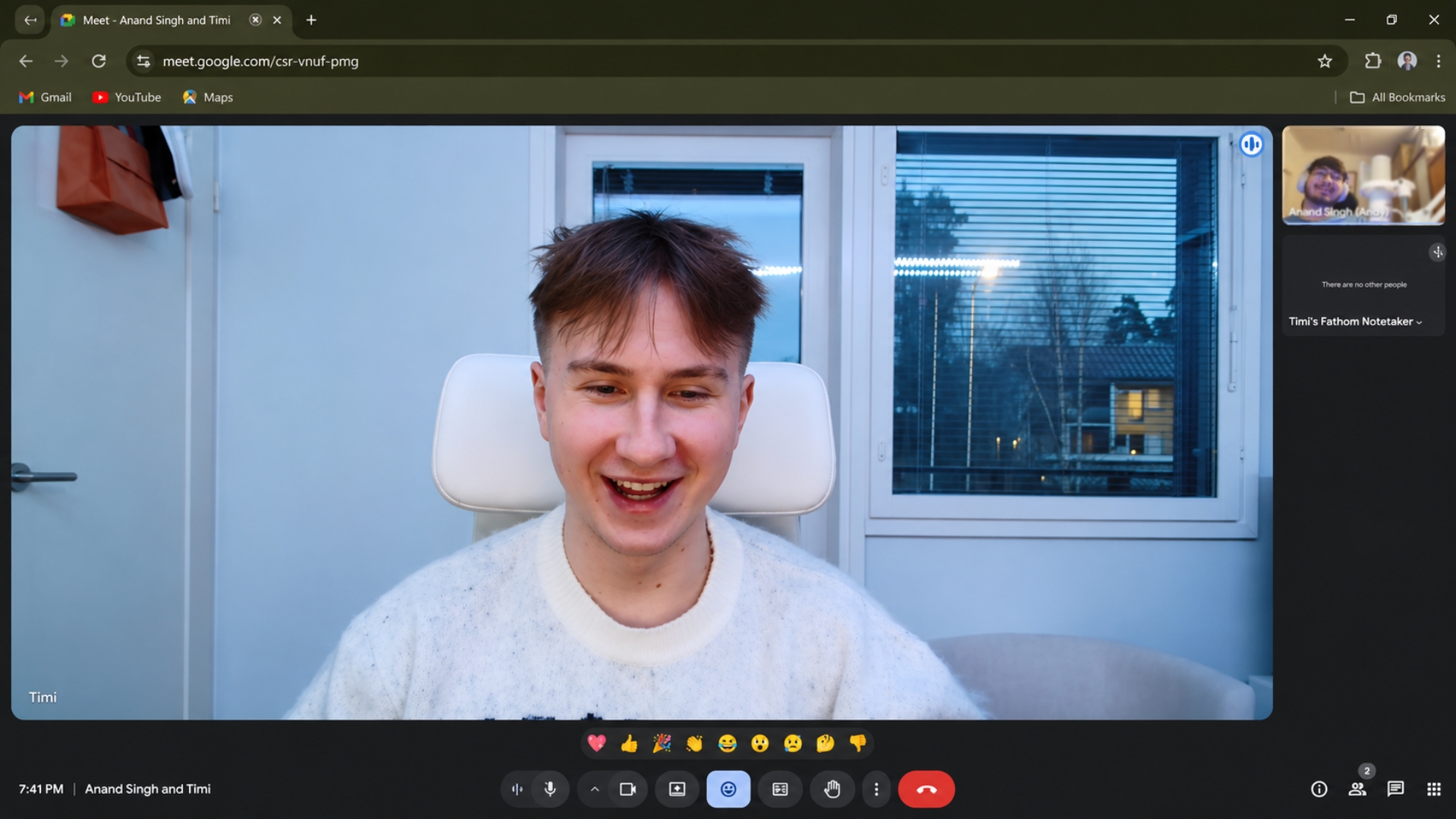The width and height of the screenshot is (1456, 819).
Task: Open the YouTube bookmark
Action: (x=127, y=97)
